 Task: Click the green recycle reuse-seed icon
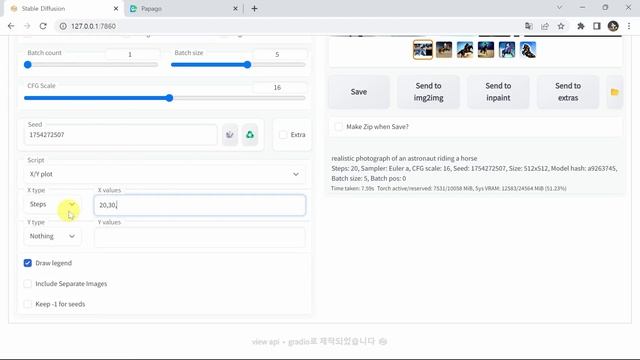coord(250,135)
